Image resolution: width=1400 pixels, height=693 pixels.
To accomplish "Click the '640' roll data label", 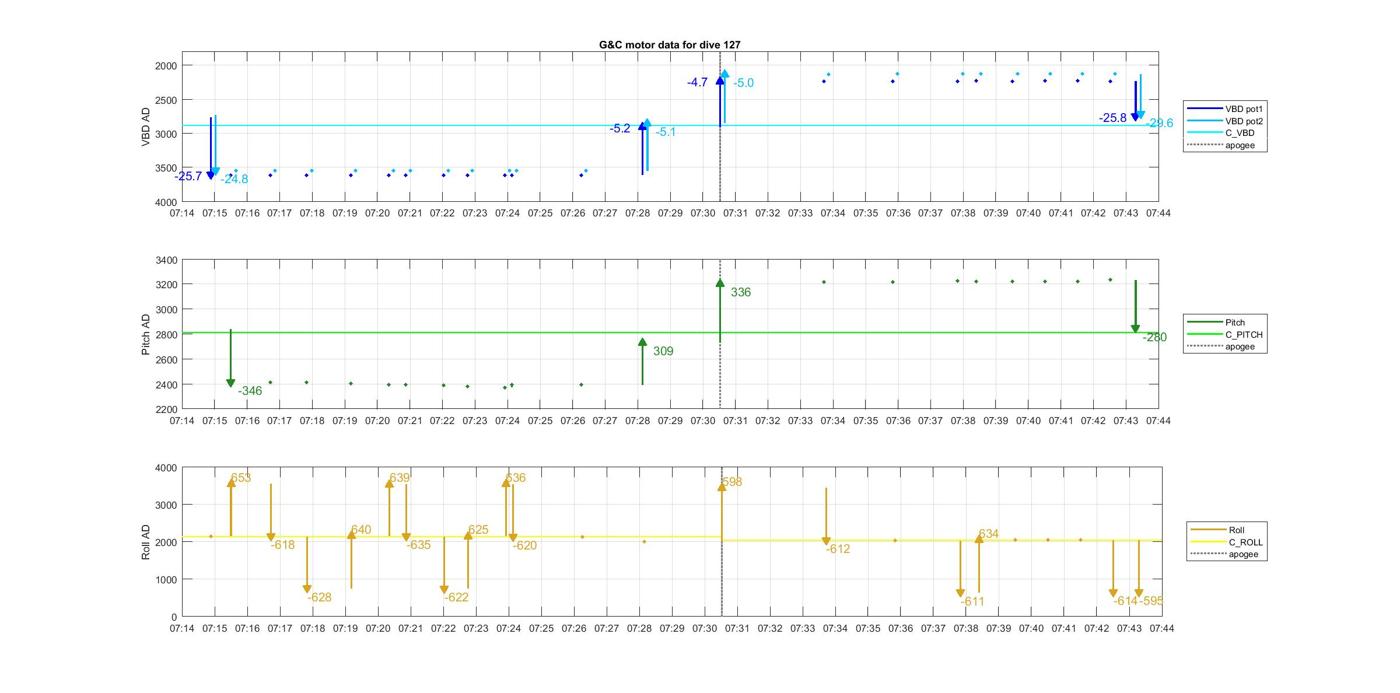I will coord(361,530).
